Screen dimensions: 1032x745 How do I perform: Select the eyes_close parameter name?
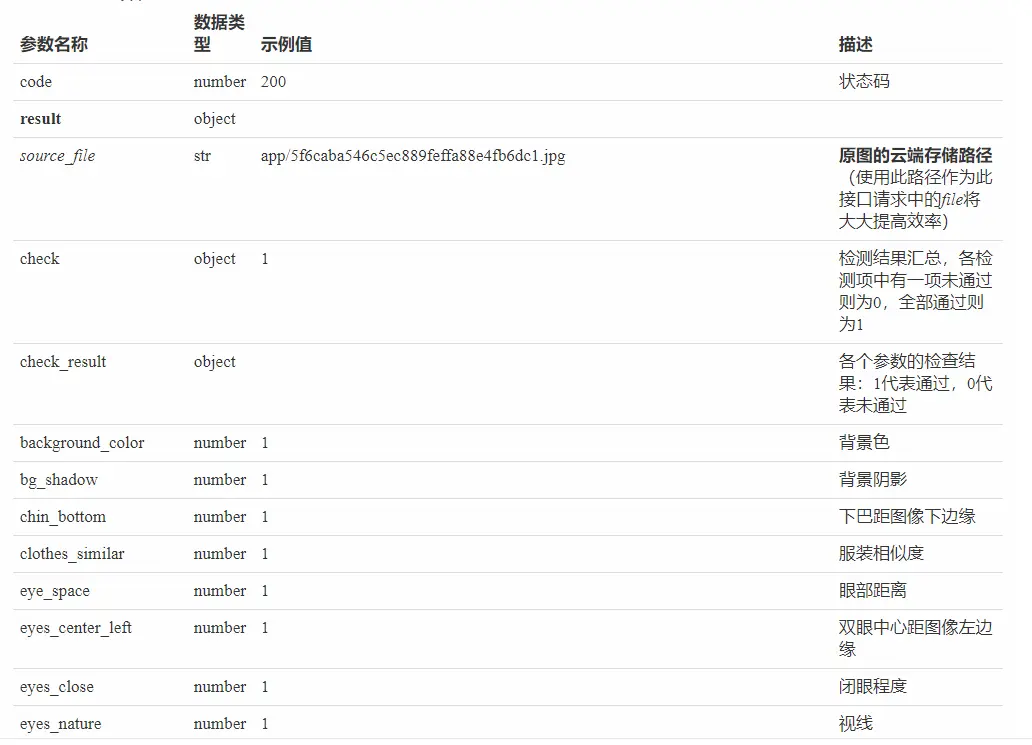57,687
